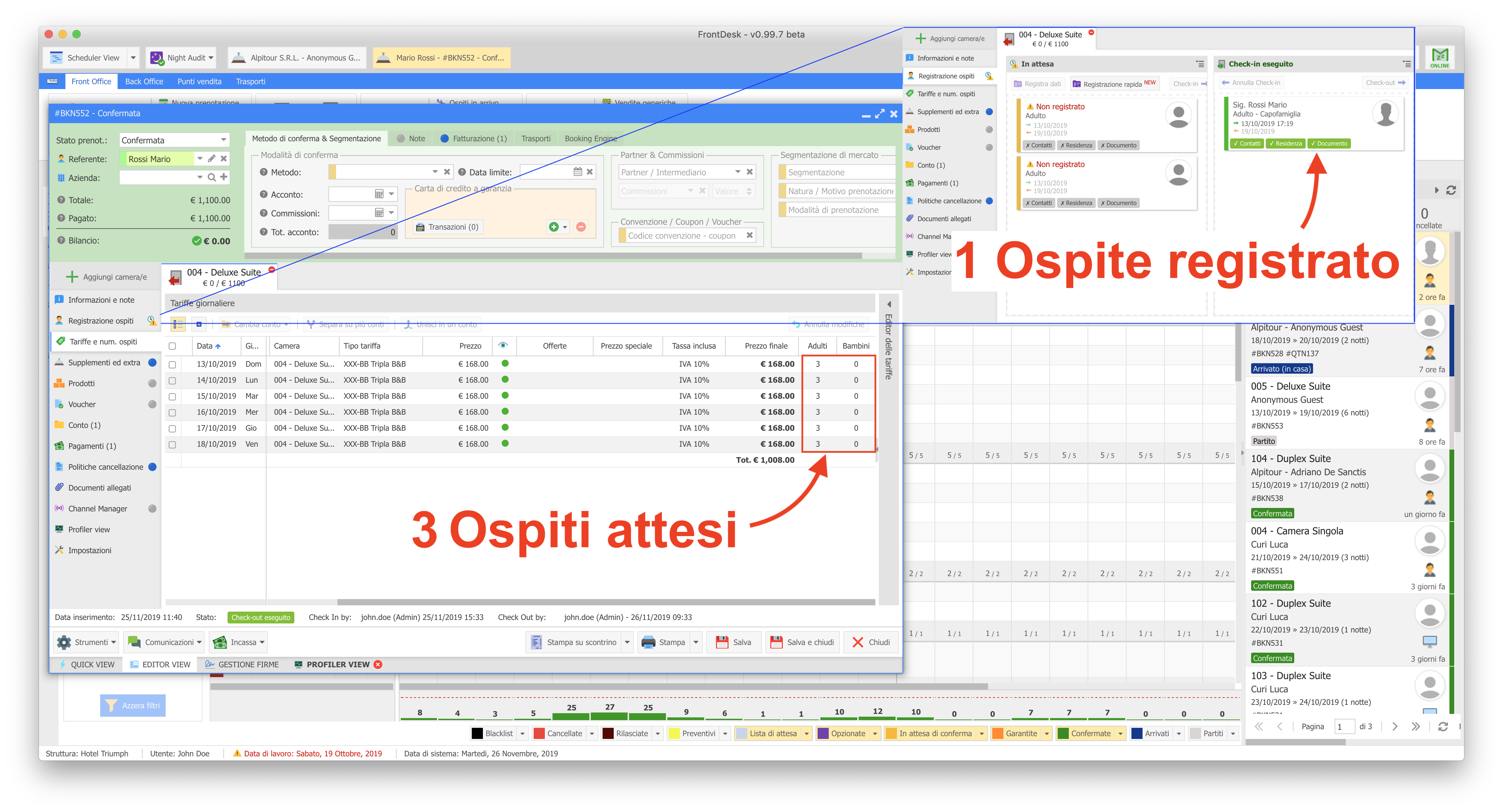1503x812 pixels.
Task: Close the PROFILER VIEW tab with its red X
Action: (378, 664)
